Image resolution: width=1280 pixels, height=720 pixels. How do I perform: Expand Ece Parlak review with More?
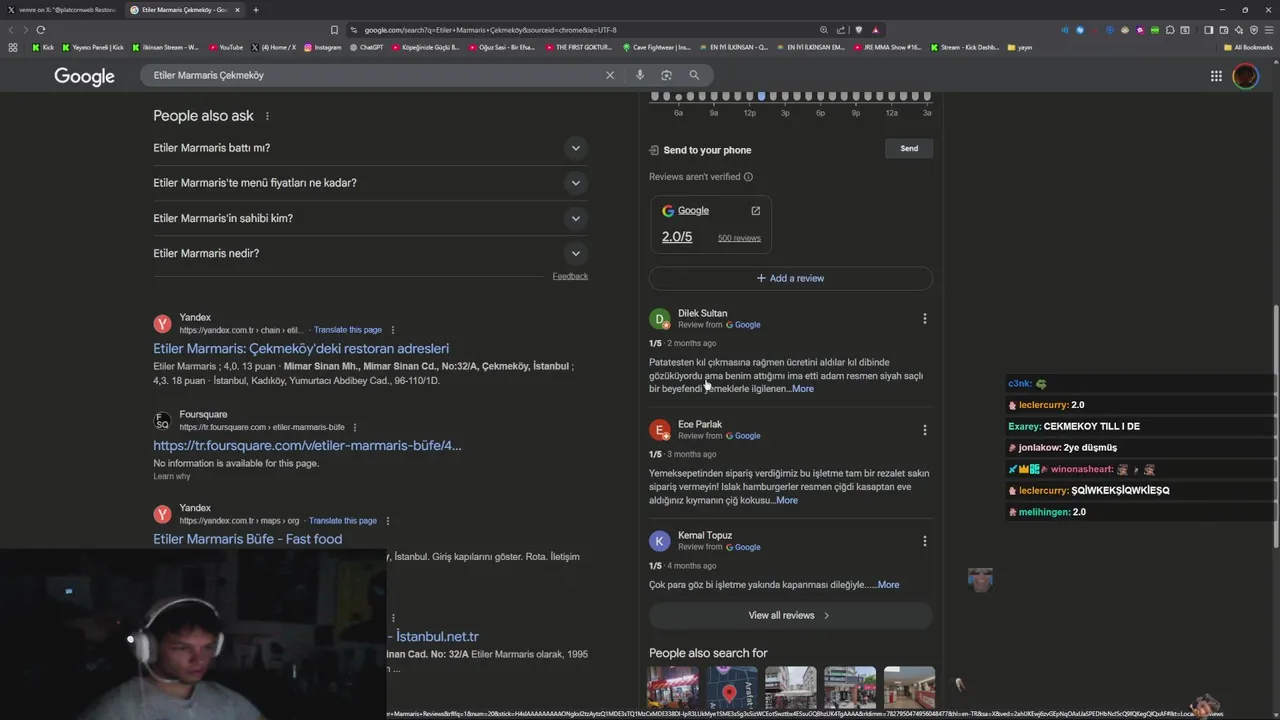[x=787, y=500]
